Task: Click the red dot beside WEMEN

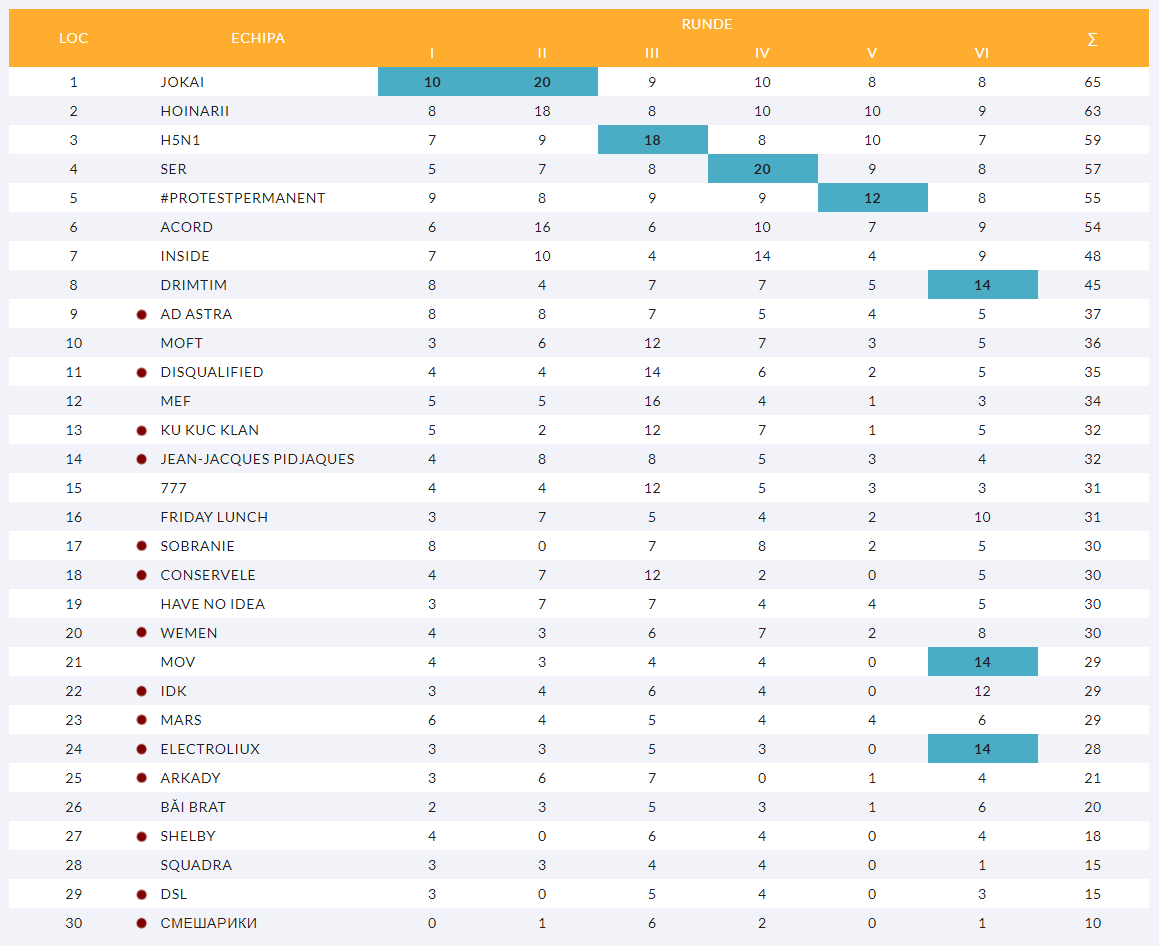Action: (142, 633)
